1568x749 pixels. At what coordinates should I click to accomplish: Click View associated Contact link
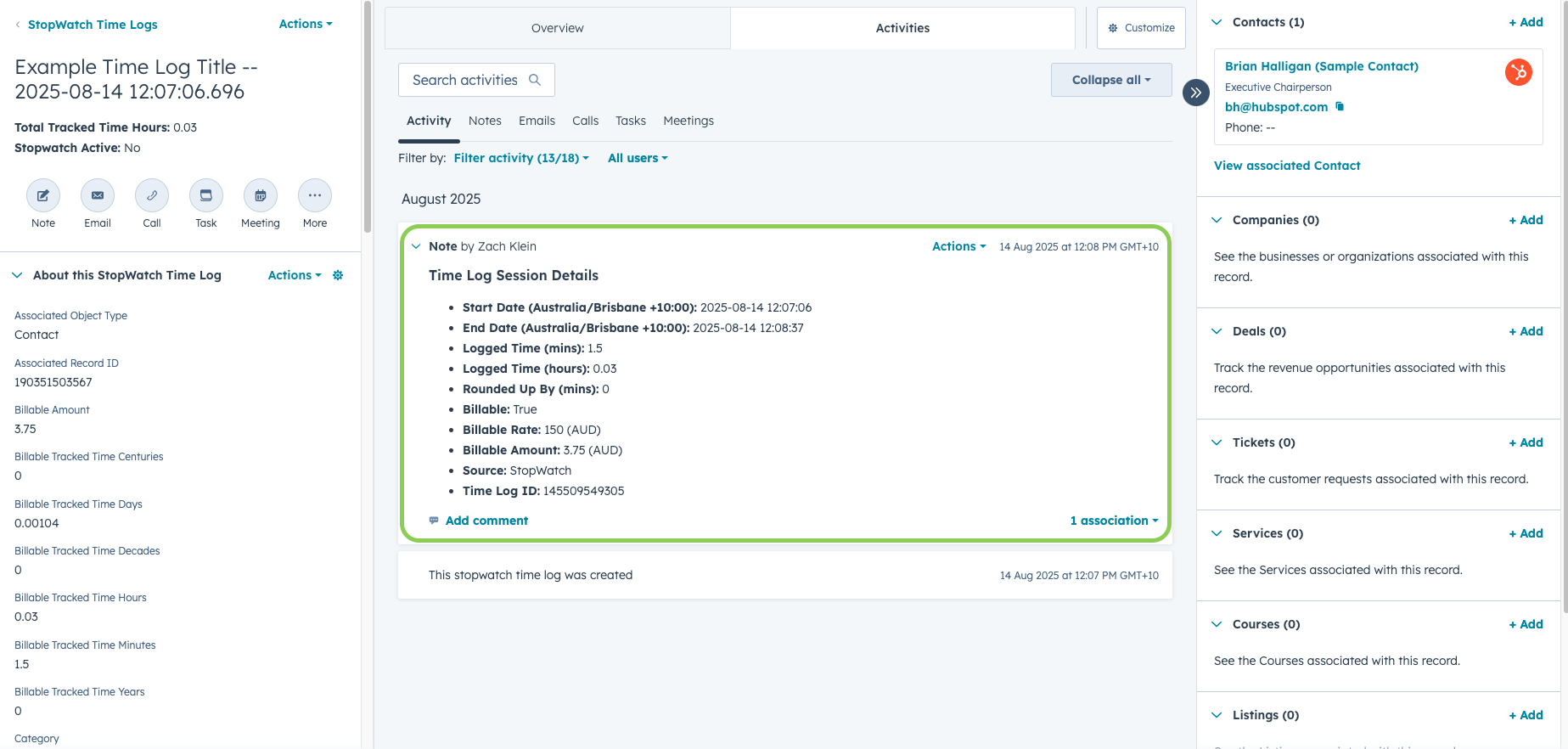[x=1287, y=166]
